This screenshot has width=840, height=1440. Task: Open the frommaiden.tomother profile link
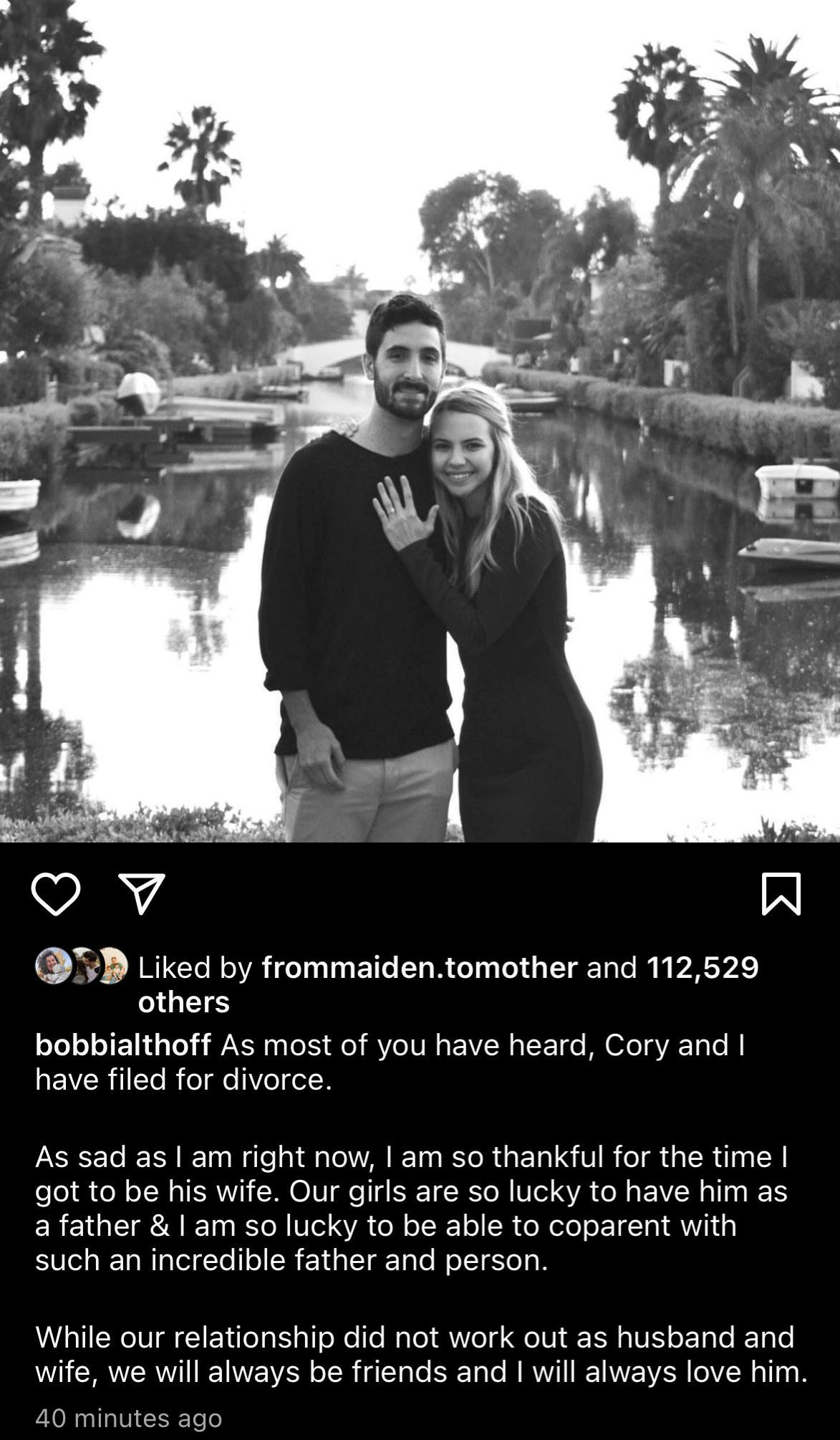tap(420, 967)
